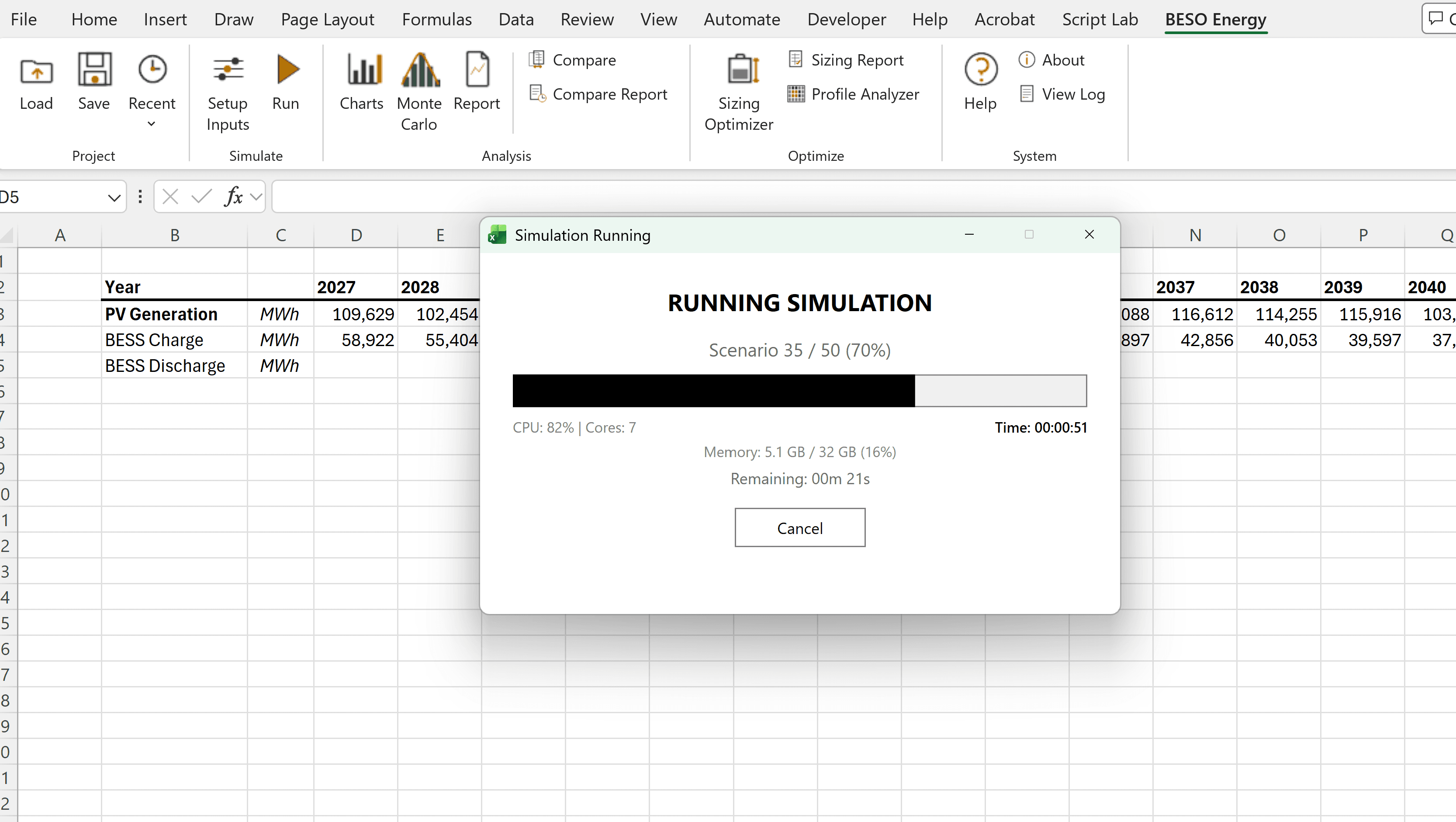Click the Sizing Report icon
Image resolution: width=1456 pixels, height=822 pixels.
[x=846, y=60]
